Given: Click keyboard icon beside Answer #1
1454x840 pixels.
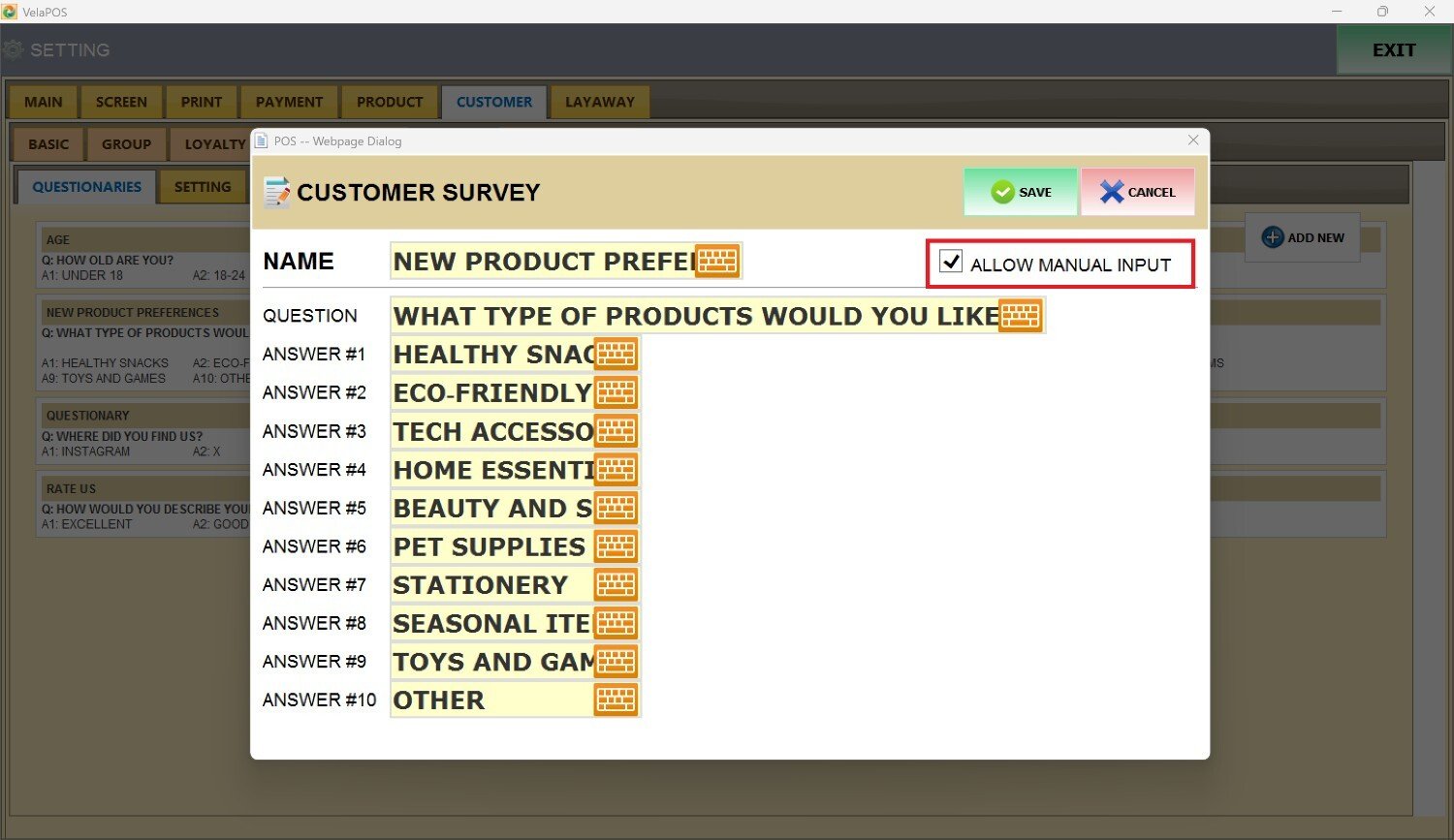Looking at the screenshot, I should point(616,355).
